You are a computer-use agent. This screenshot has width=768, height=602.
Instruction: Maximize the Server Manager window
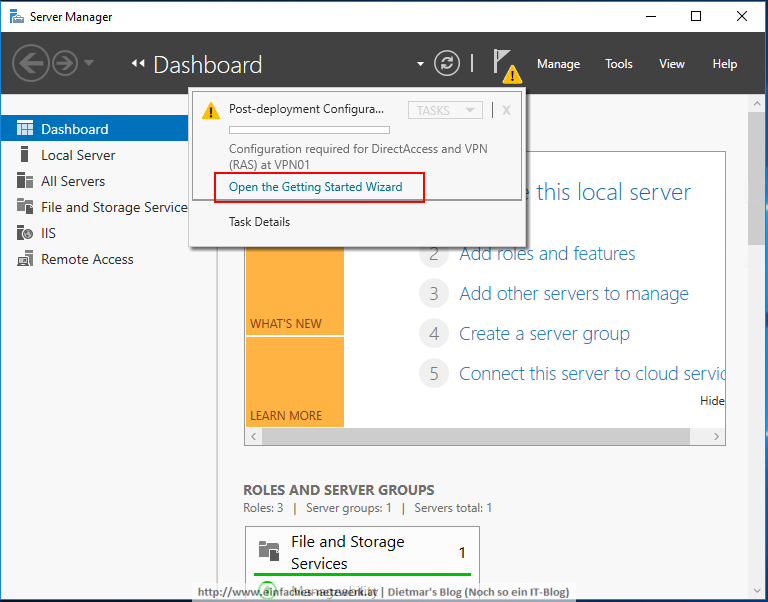696,16
